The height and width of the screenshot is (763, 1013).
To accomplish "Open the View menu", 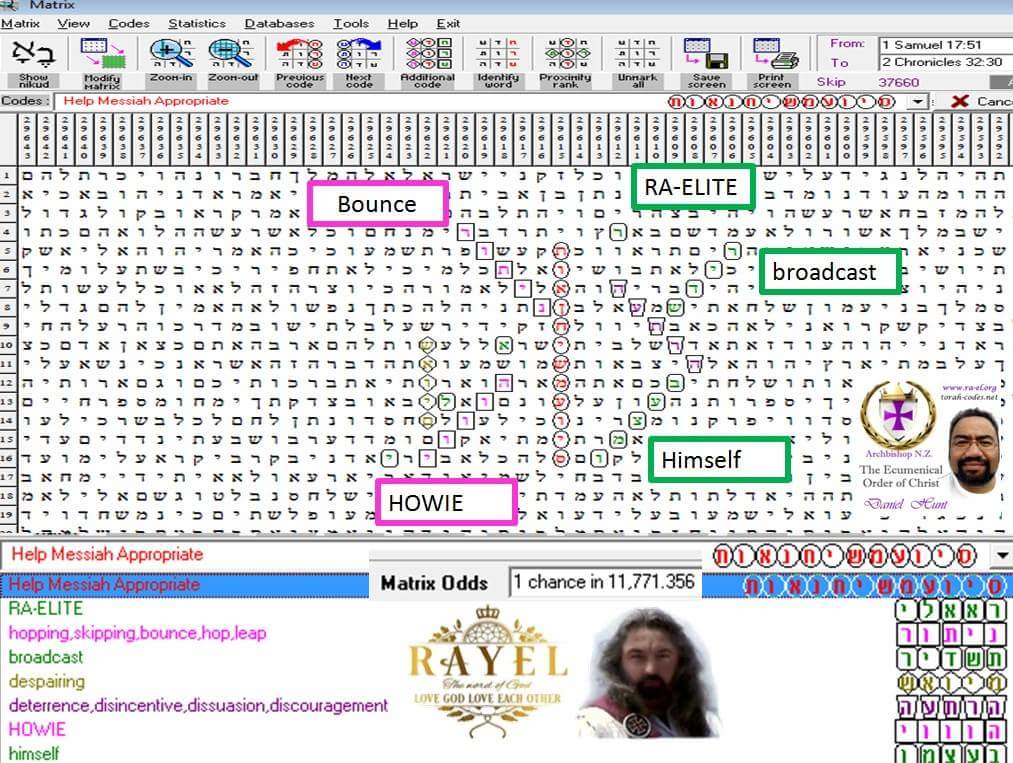I will [73, 23].
